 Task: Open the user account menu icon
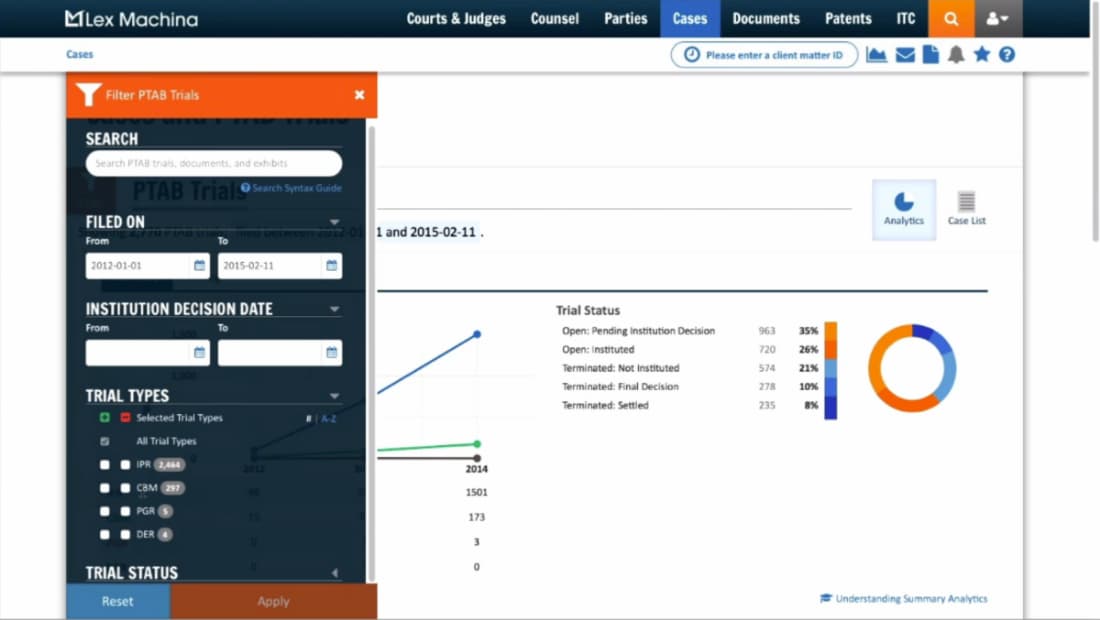point(998,19)
